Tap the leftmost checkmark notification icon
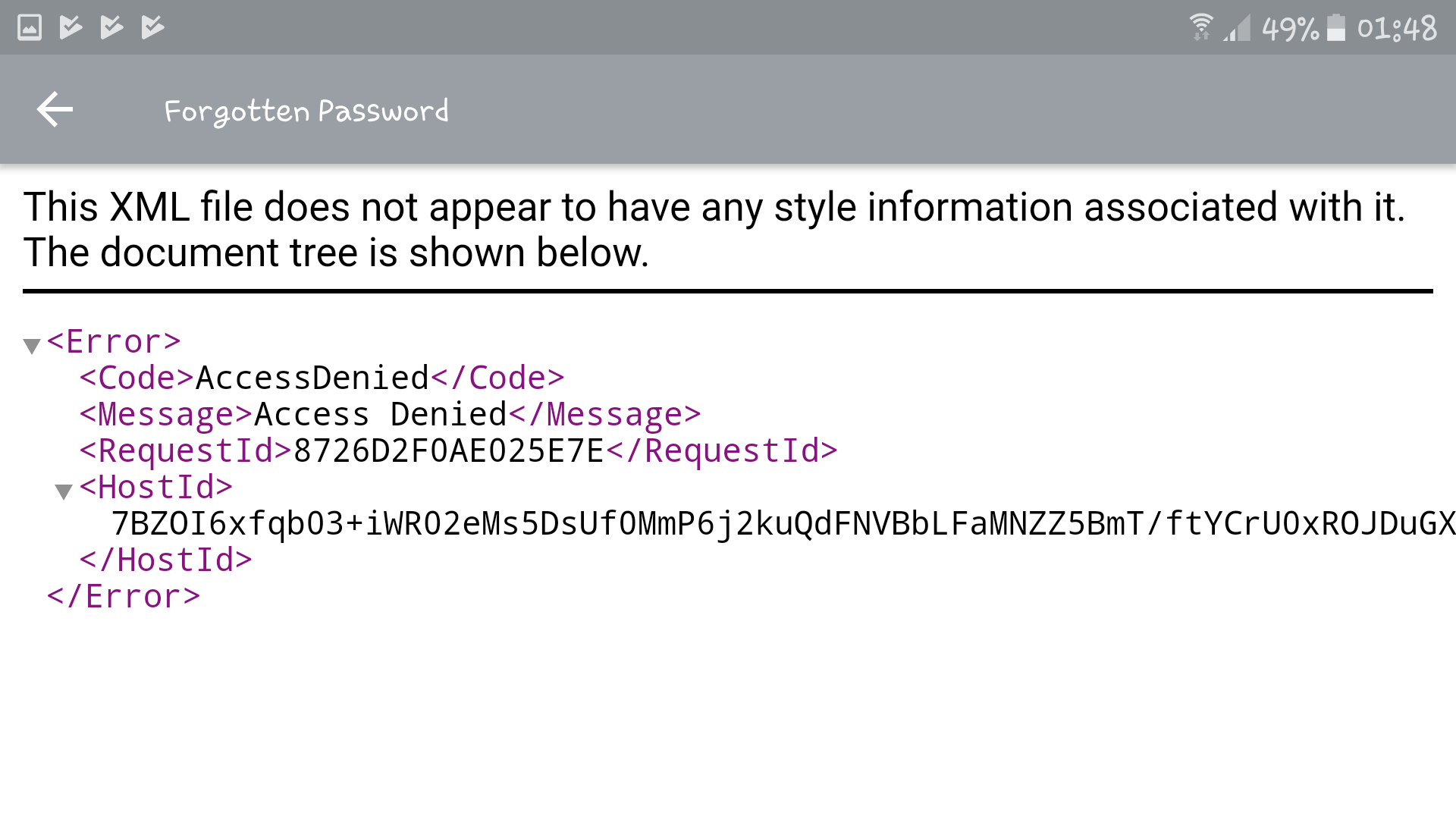 [71, 28]
